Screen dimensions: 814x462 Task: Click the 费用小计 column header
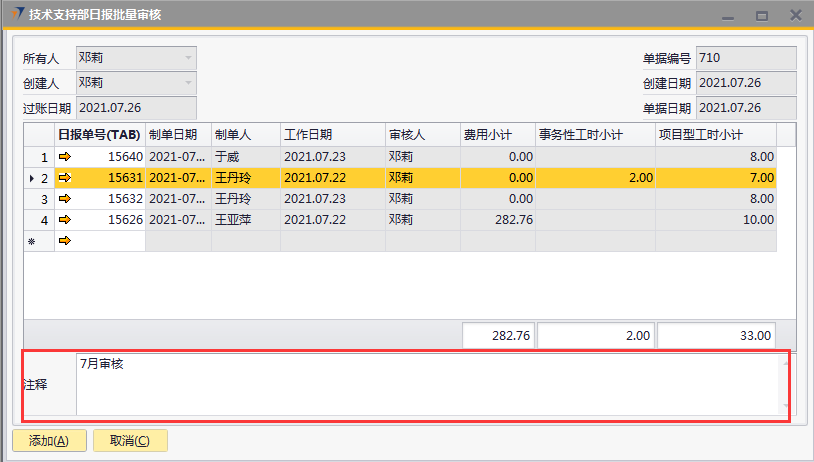(x=496, y=135)
